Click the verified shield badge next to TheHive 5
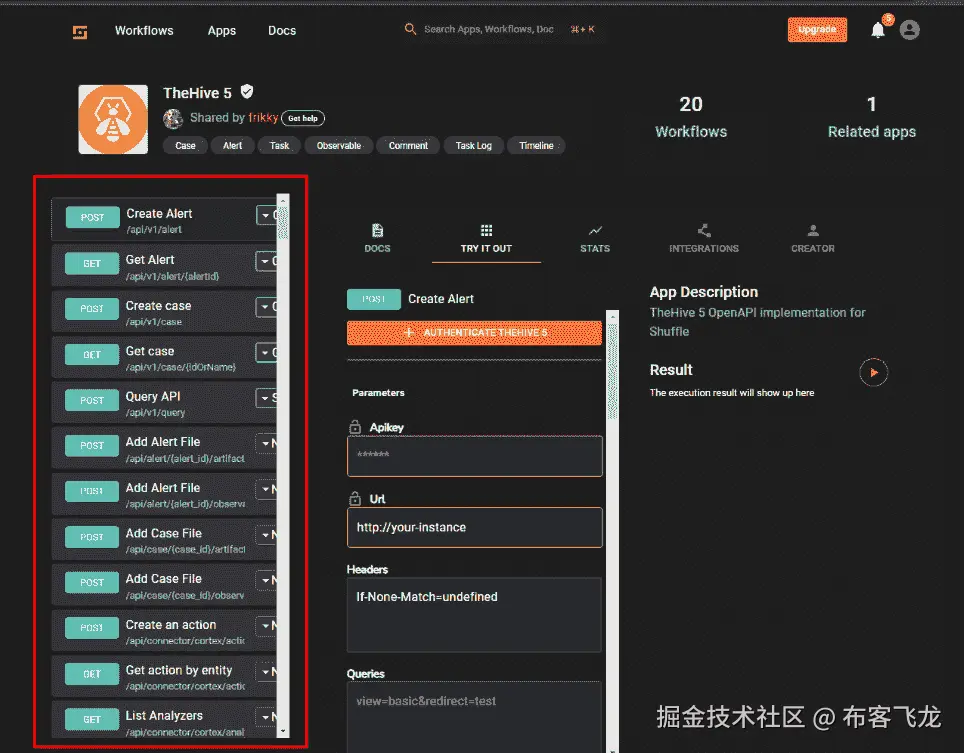This screenshot has width=964, height=753. point(247,92)
